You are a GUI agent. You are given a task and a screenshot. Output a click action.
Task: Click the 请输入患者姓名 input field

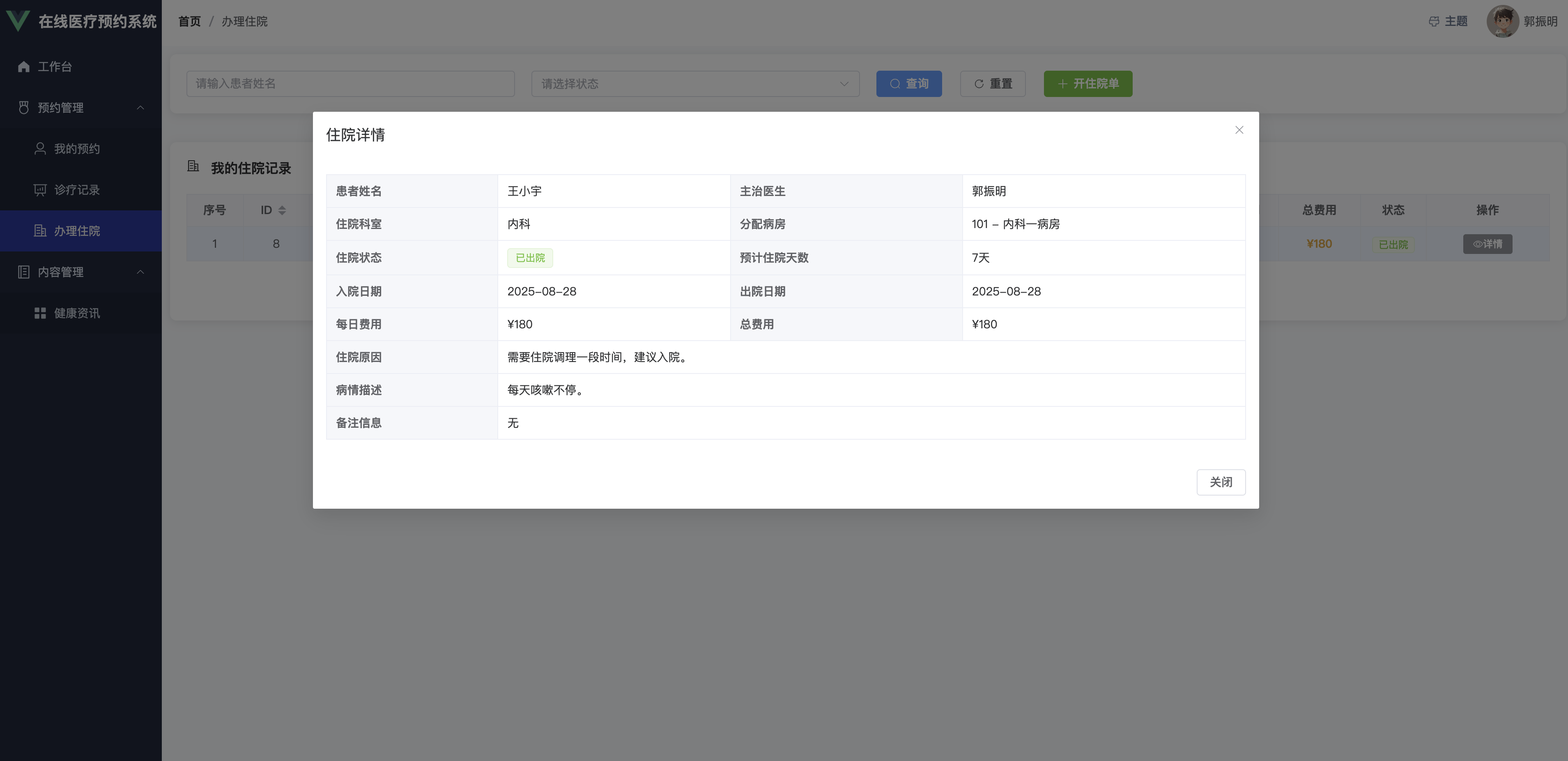350,84
